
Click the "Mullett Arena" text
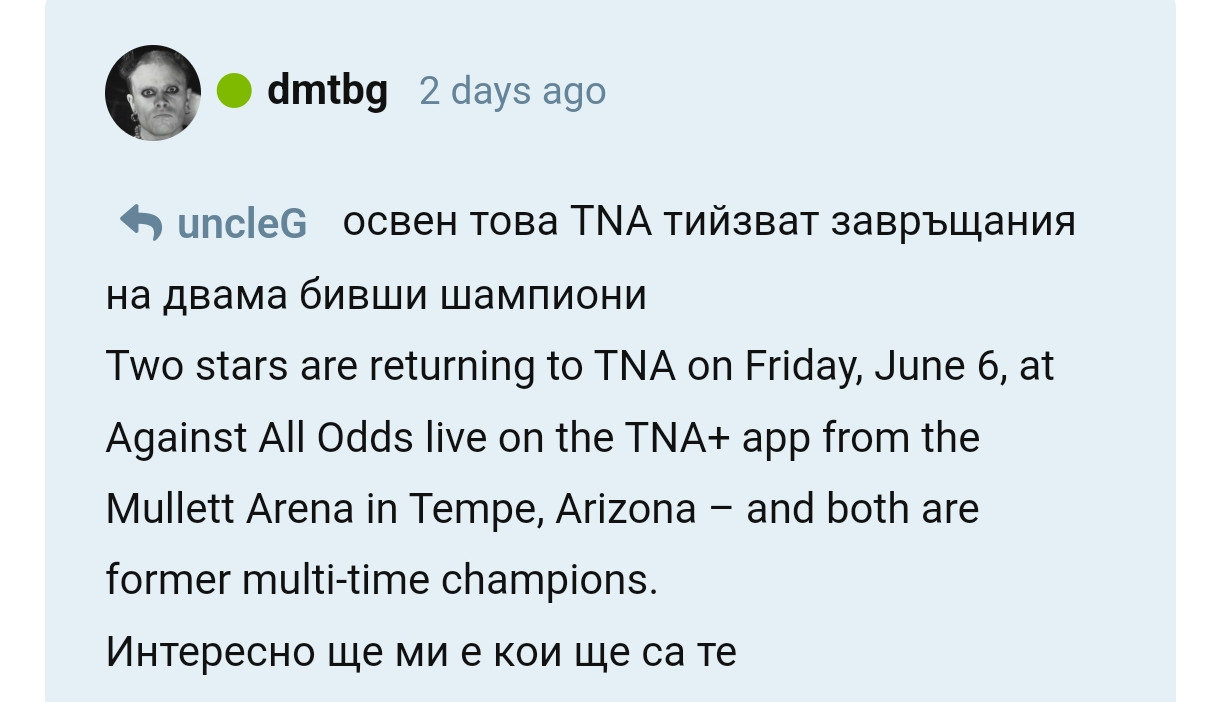pos(230,510)
